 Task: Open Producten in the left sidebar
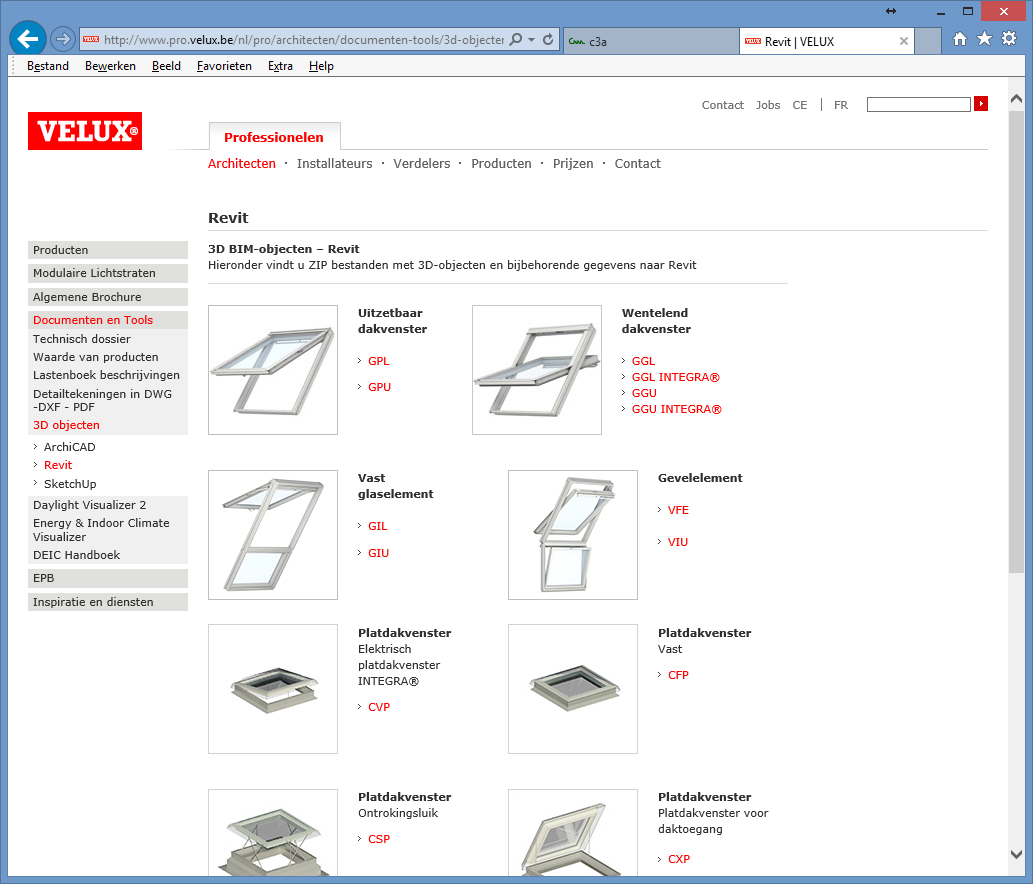point(107,250)
